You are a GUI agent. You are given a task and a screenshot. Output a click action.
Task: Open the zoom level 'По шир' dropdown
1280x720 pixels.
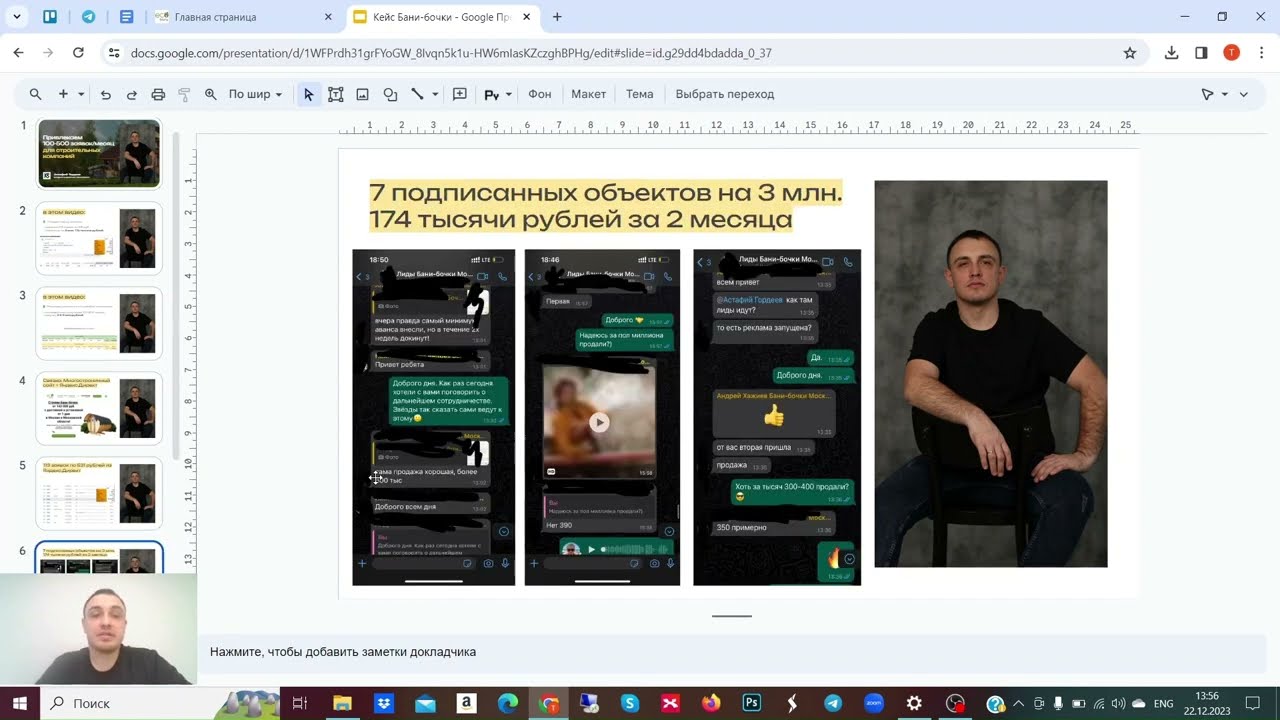(255, 94)
